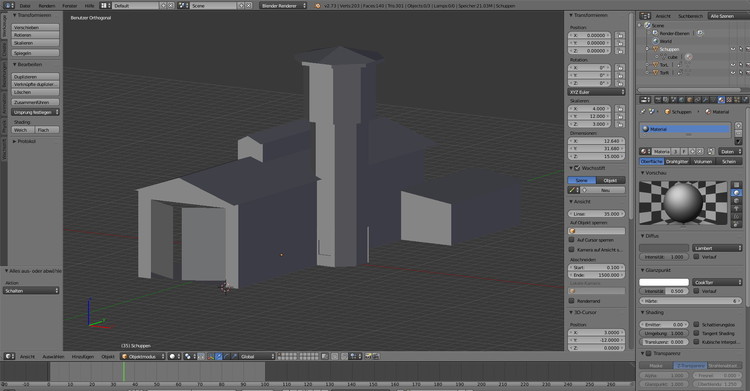
Task: Open the properties editor type icon
Action: click(x=645, y=100)
